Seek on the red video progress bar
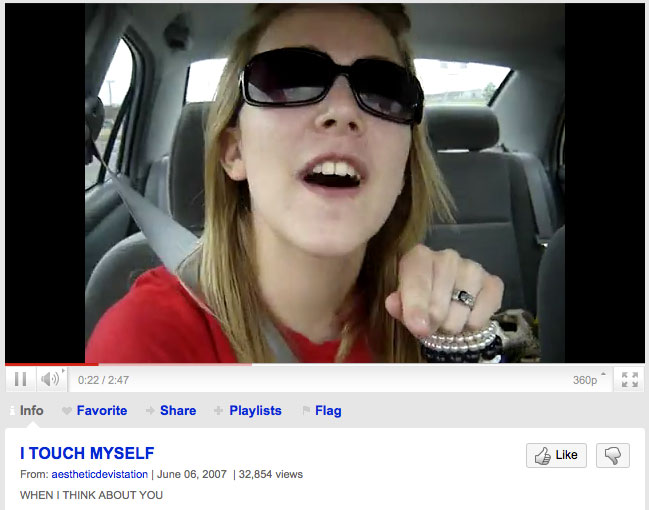Viewport: 649px width, 510px height. click(x=324, y=364)
